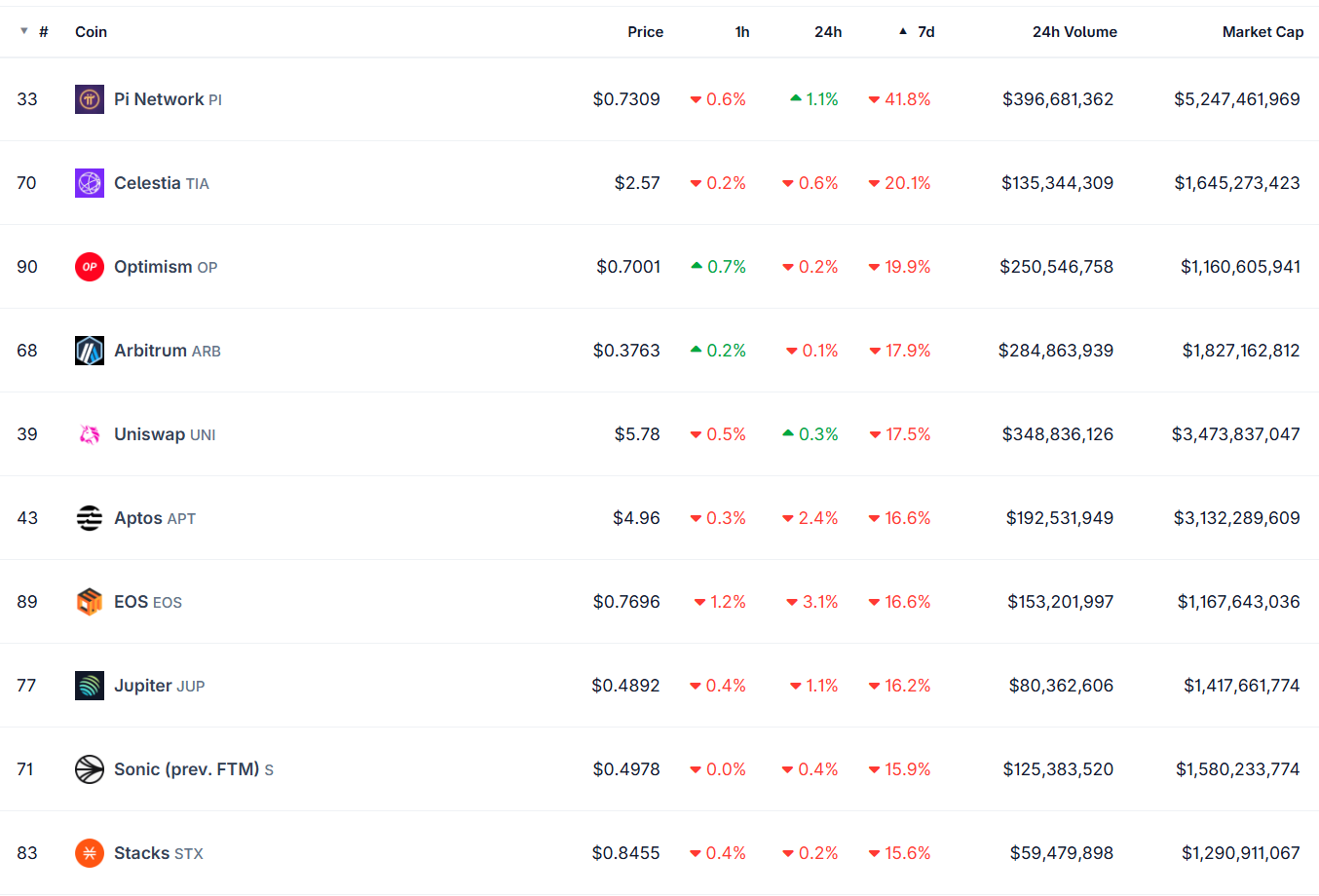Click Aptos 24h change 2.4%
This screenshot has height=896, width=1319.
click(810, 518)
